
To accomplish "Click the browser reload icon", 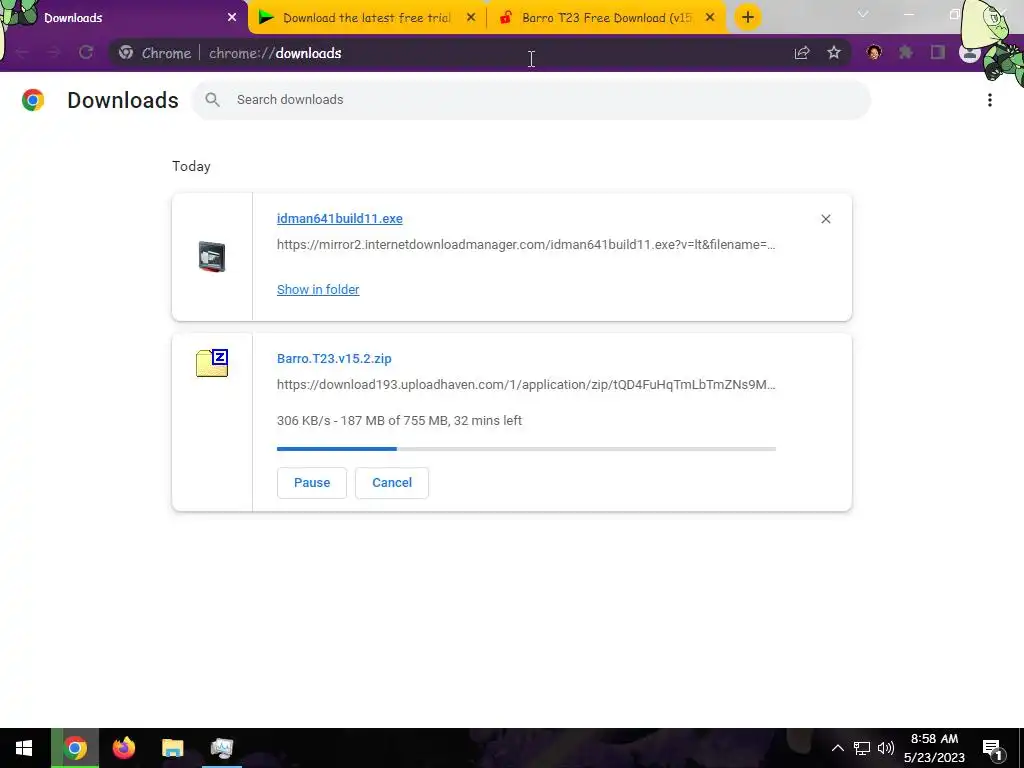I will tap(86, 53).
